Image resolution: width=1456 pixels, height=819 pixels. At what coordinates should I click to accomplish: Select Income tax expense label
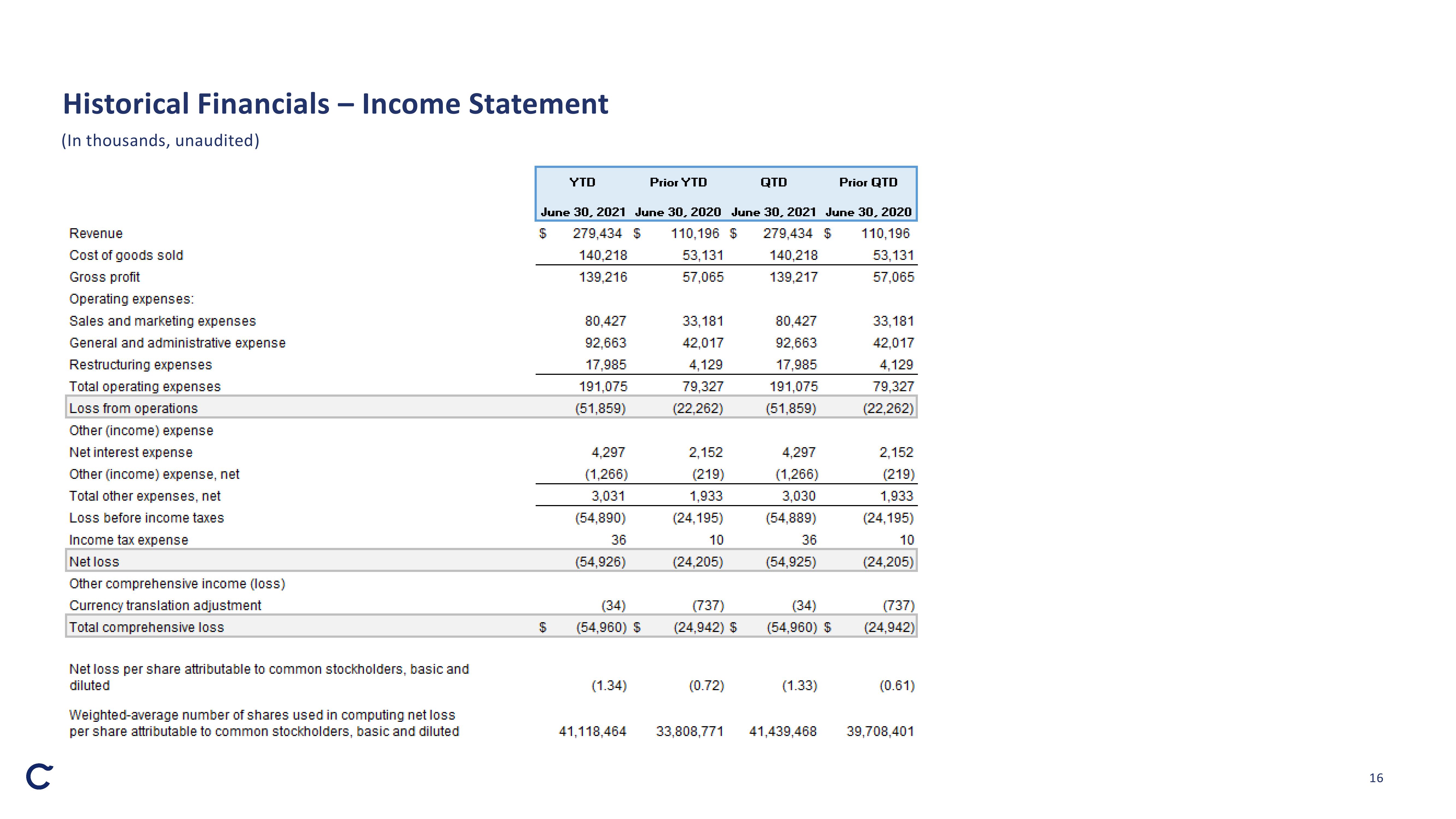[129, 540]
